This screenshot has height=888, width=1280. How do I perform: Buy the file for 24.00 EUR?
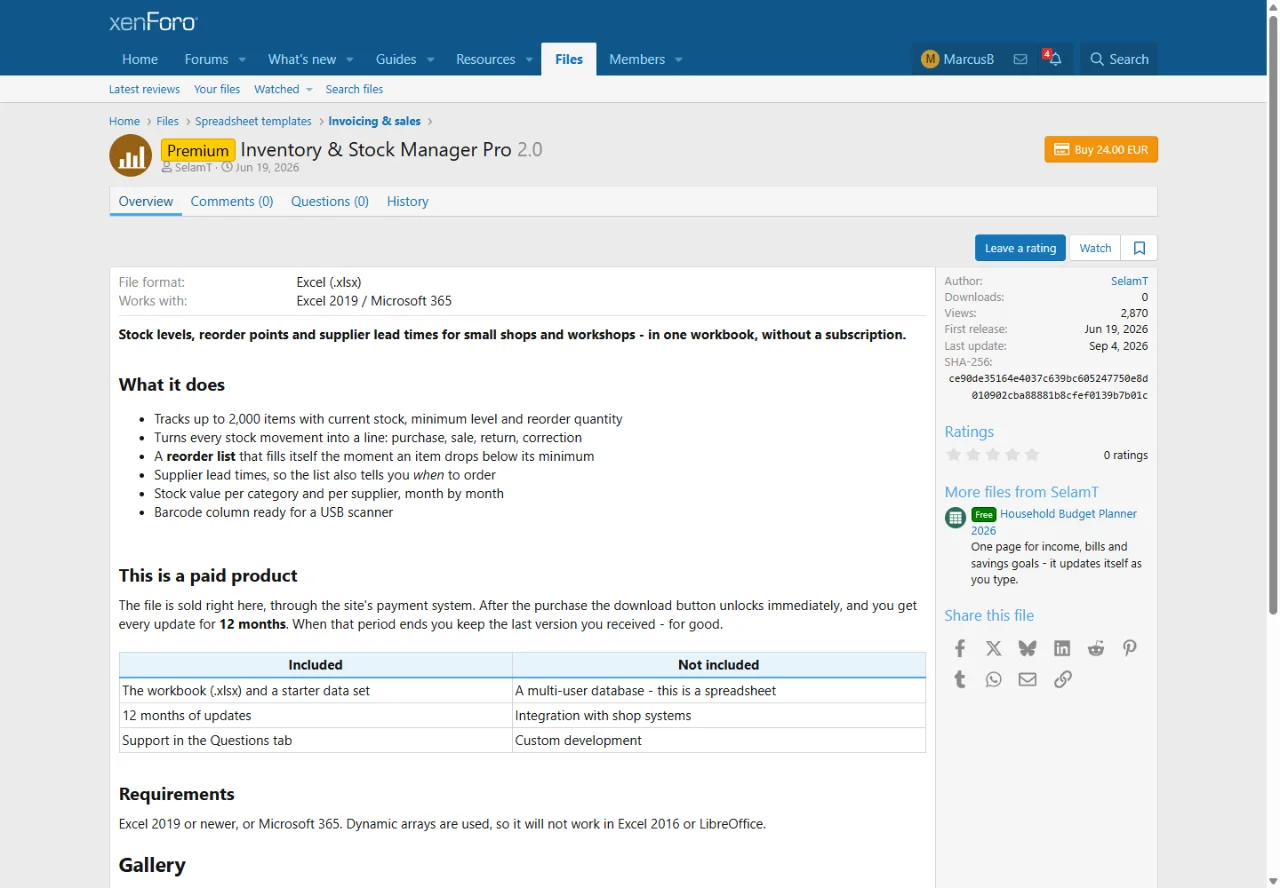tap(1101, 149)
